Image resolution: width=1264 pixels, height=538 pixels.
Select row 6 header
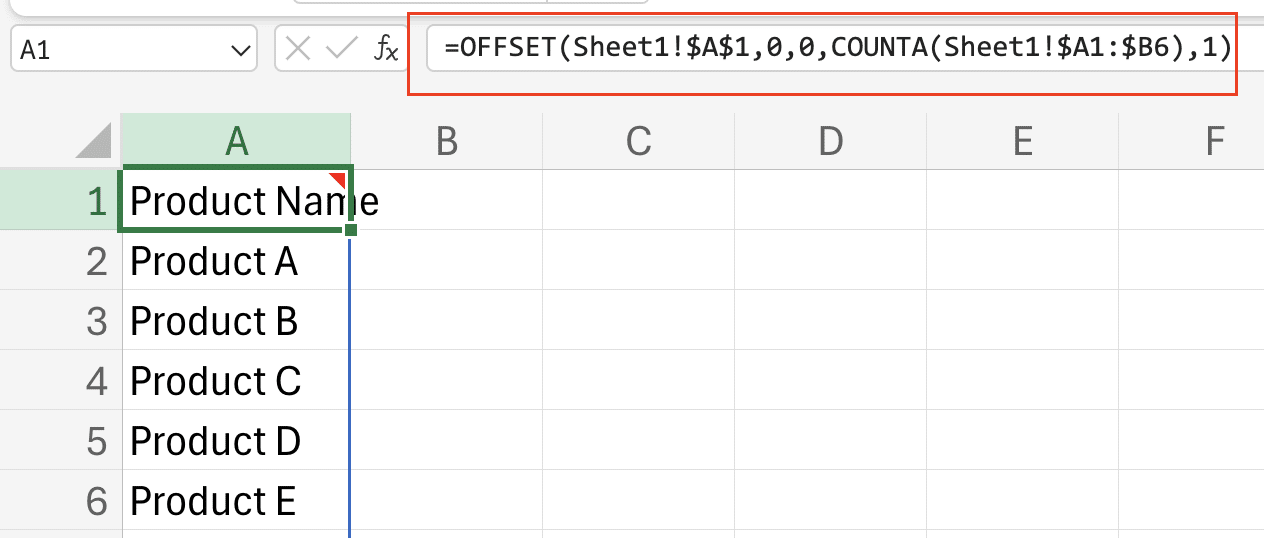(96, 501)
